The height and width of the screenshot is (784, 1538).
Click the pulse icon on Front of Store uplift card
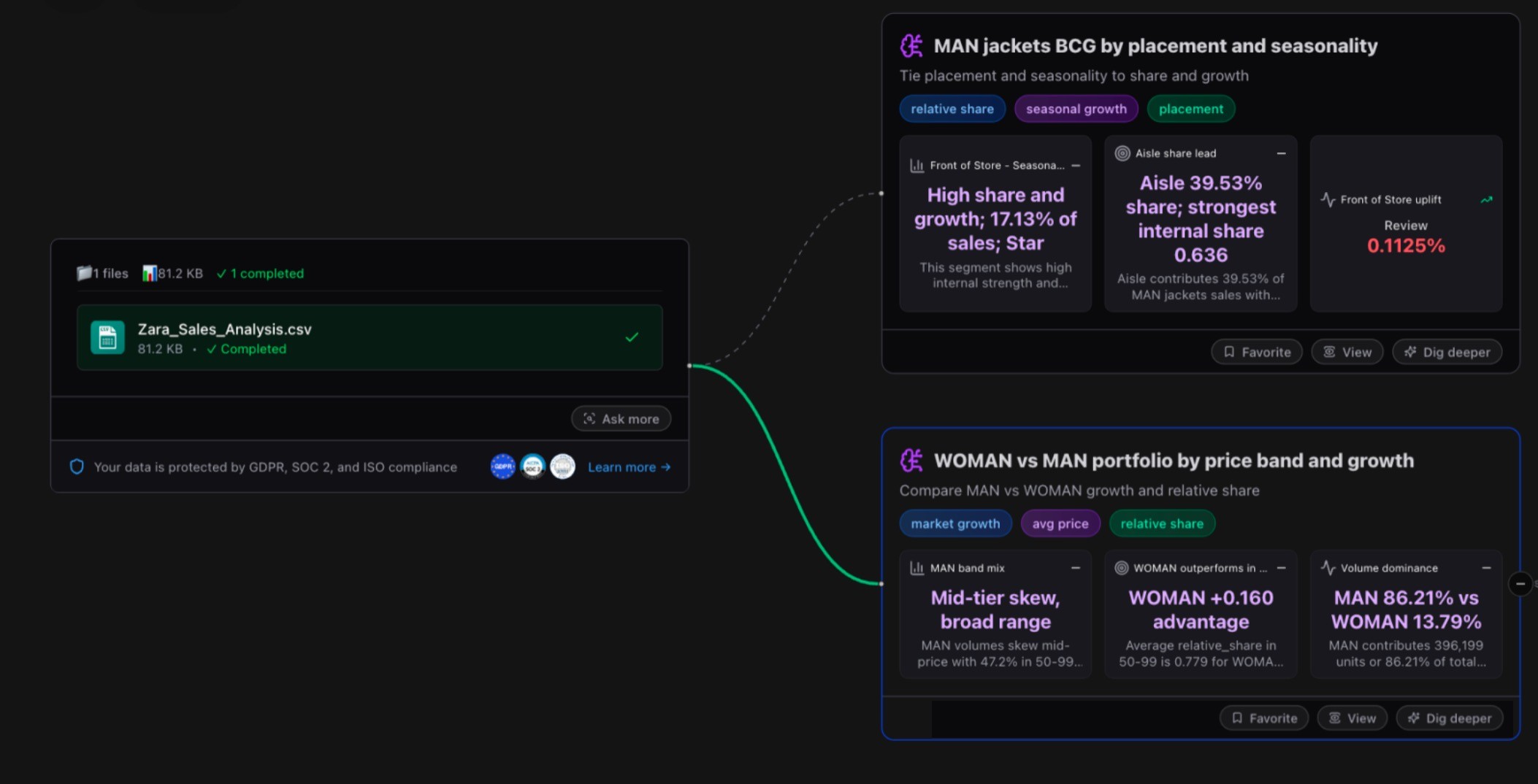pyautogui.click(x=1328, y=199)
